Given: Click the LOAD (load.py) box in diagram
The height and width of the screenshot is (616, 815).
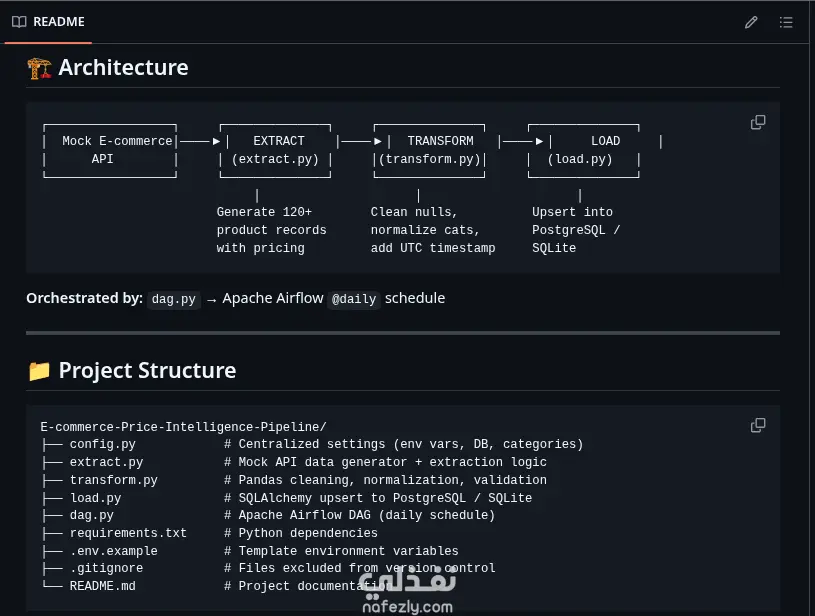Looking at the screenshot, I should point(584,151).
